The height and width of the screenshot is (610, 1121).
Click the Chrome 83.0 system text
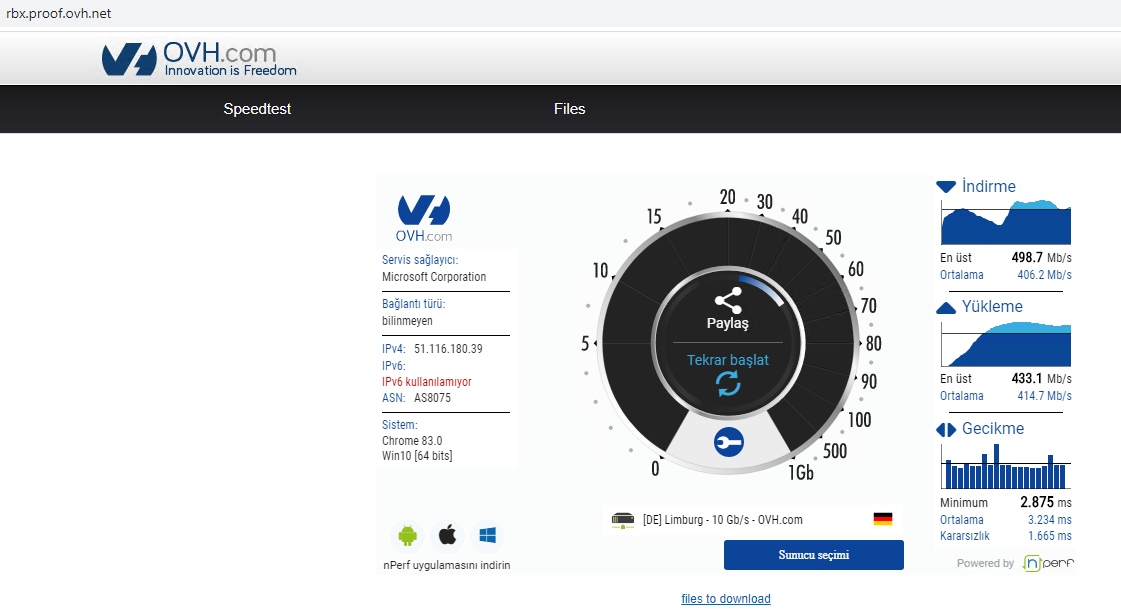click(x=412, y=441)
